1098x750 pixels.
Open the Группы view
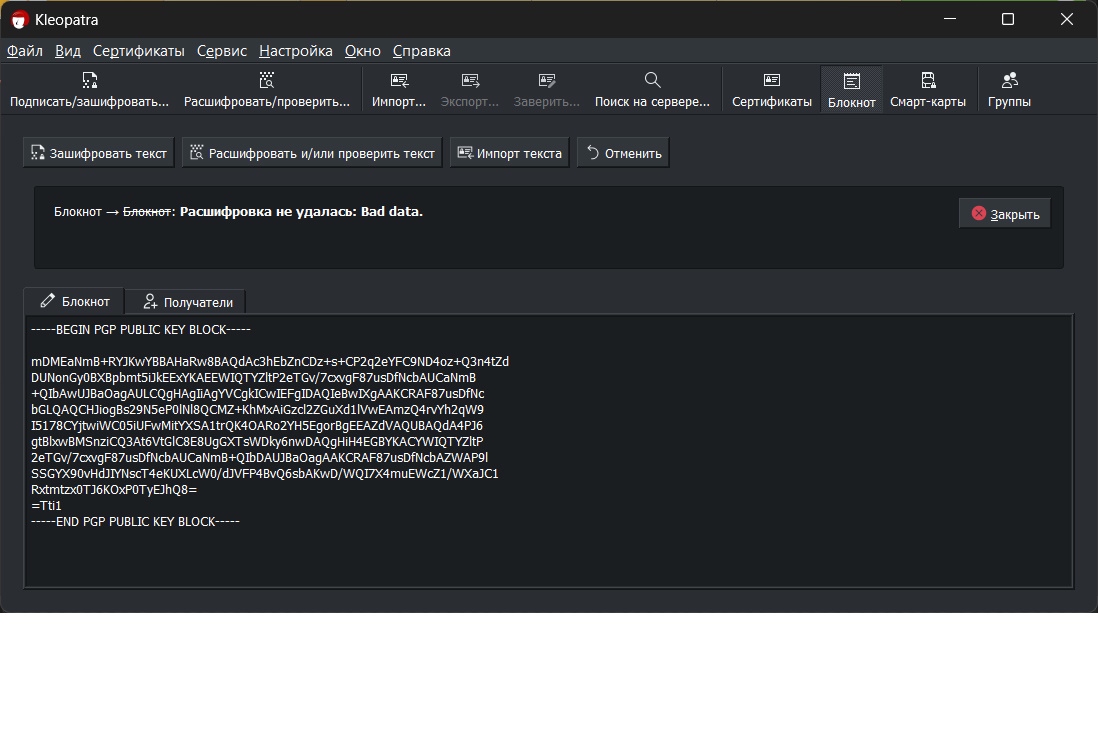pyautogui.click(x=1009, y=90)
